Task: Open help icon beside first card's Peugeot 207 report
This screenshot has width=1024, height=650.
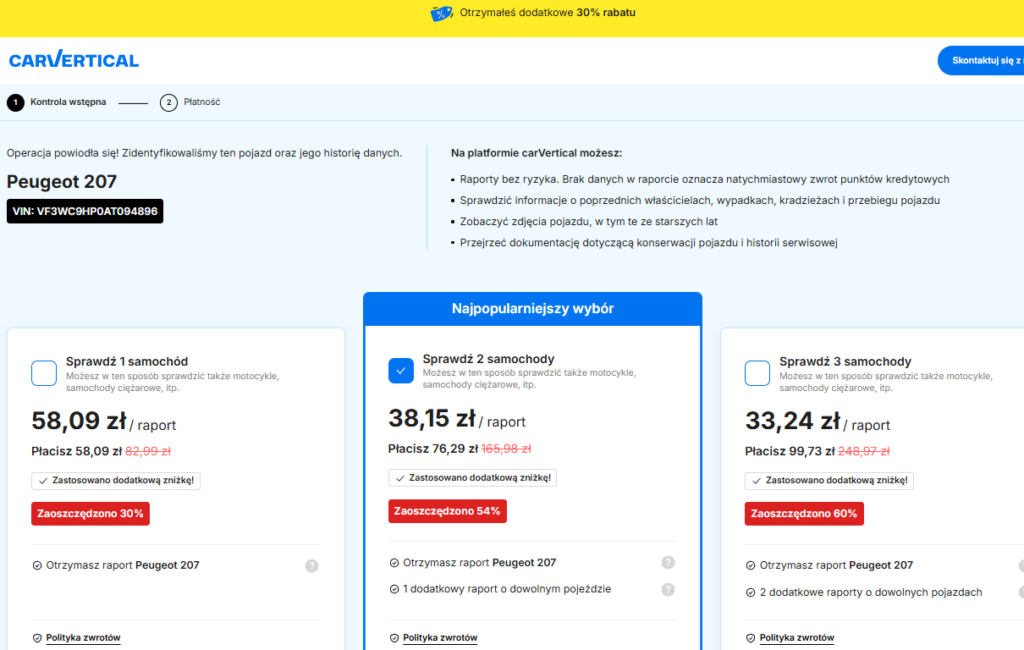Action: coord(312,565)
